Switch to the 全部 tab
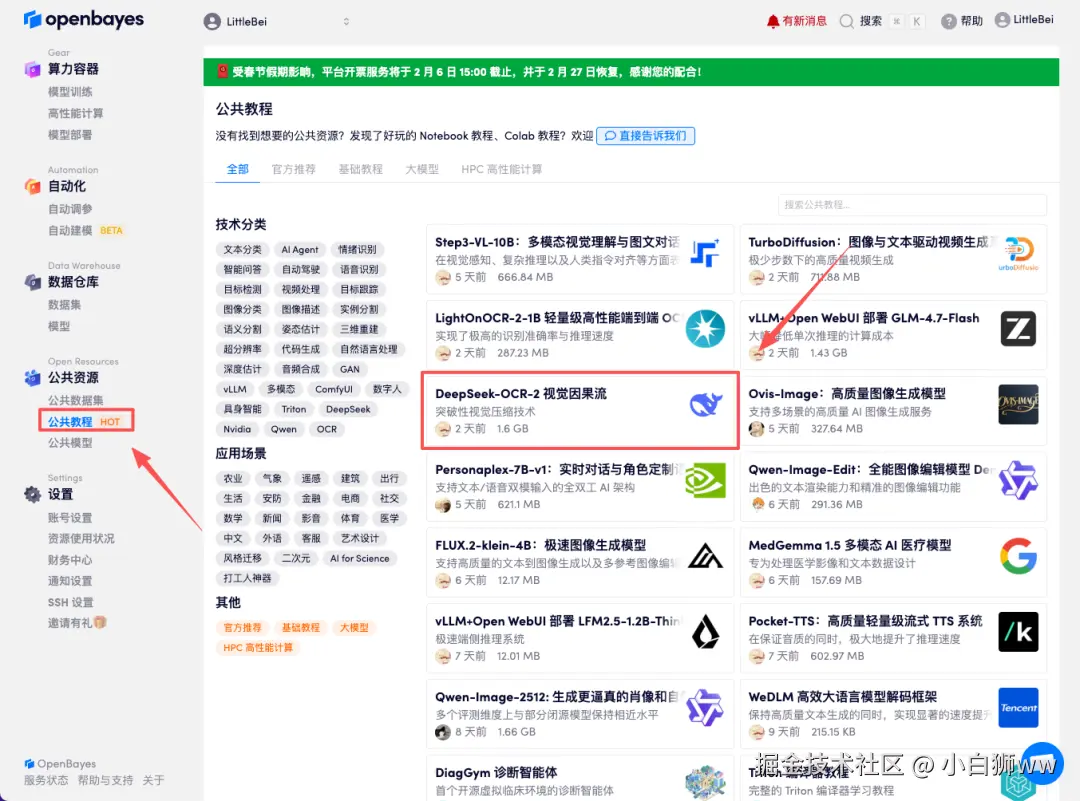Image resolution: width=1080 pixels, height=801 pixels. coord(238,169)
